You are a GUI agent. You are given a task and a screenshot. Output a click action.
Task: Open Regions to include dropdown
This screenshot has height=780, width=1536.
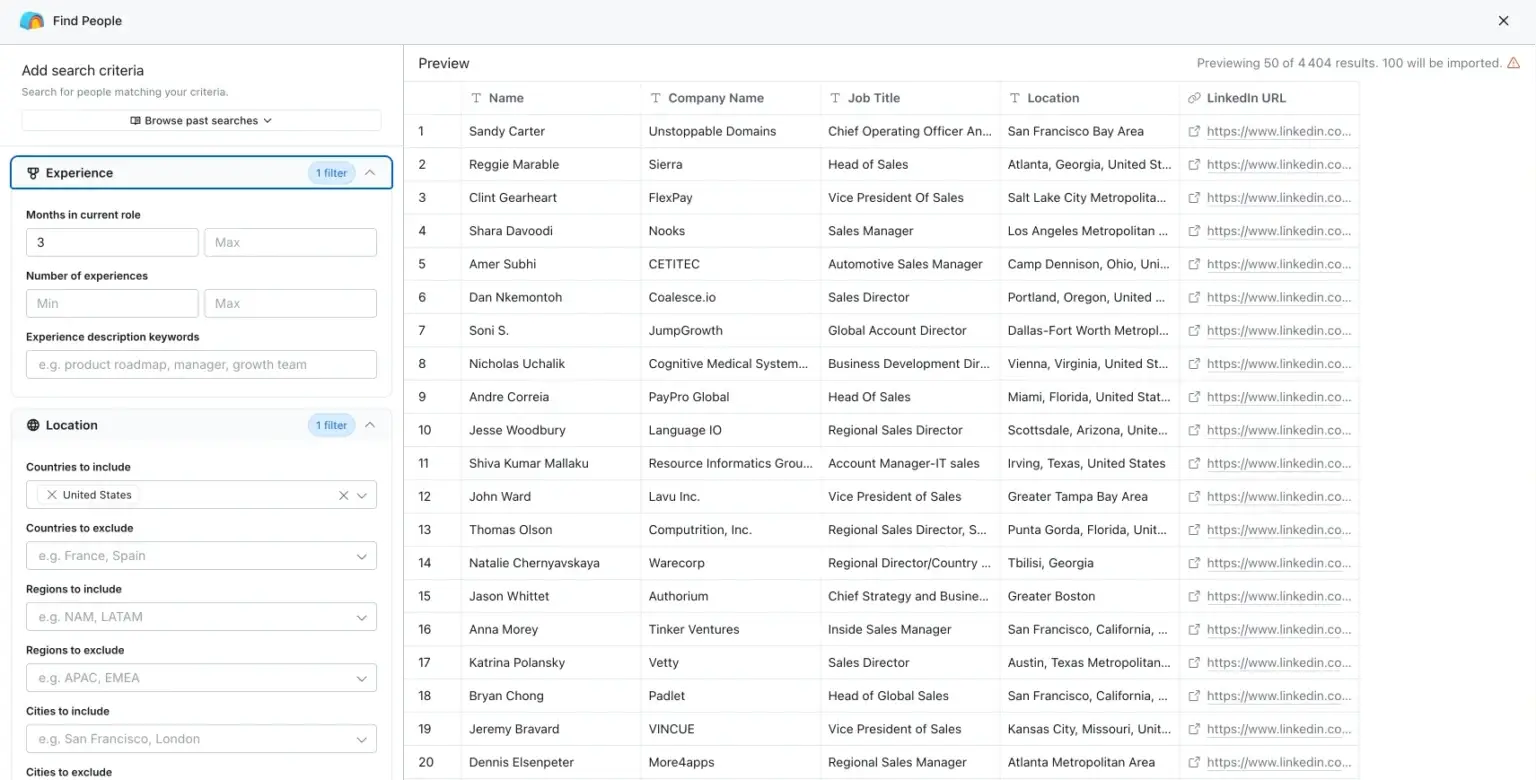[201, 617]
